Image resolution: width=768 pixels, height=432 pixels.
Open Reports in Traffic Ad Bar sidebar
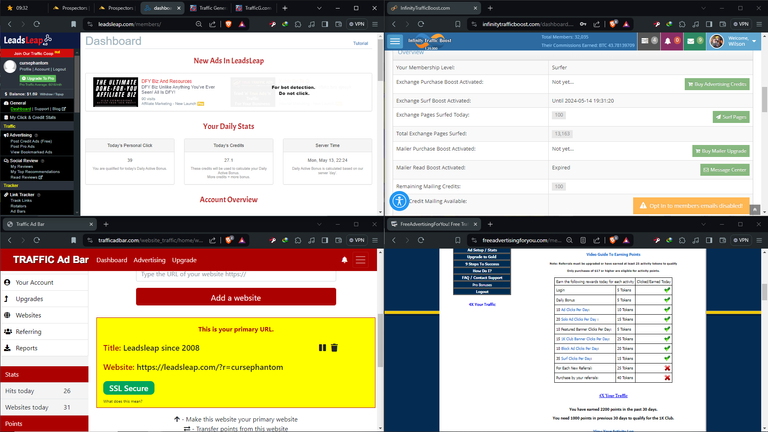pyautogui.click(x=26, y=348)
